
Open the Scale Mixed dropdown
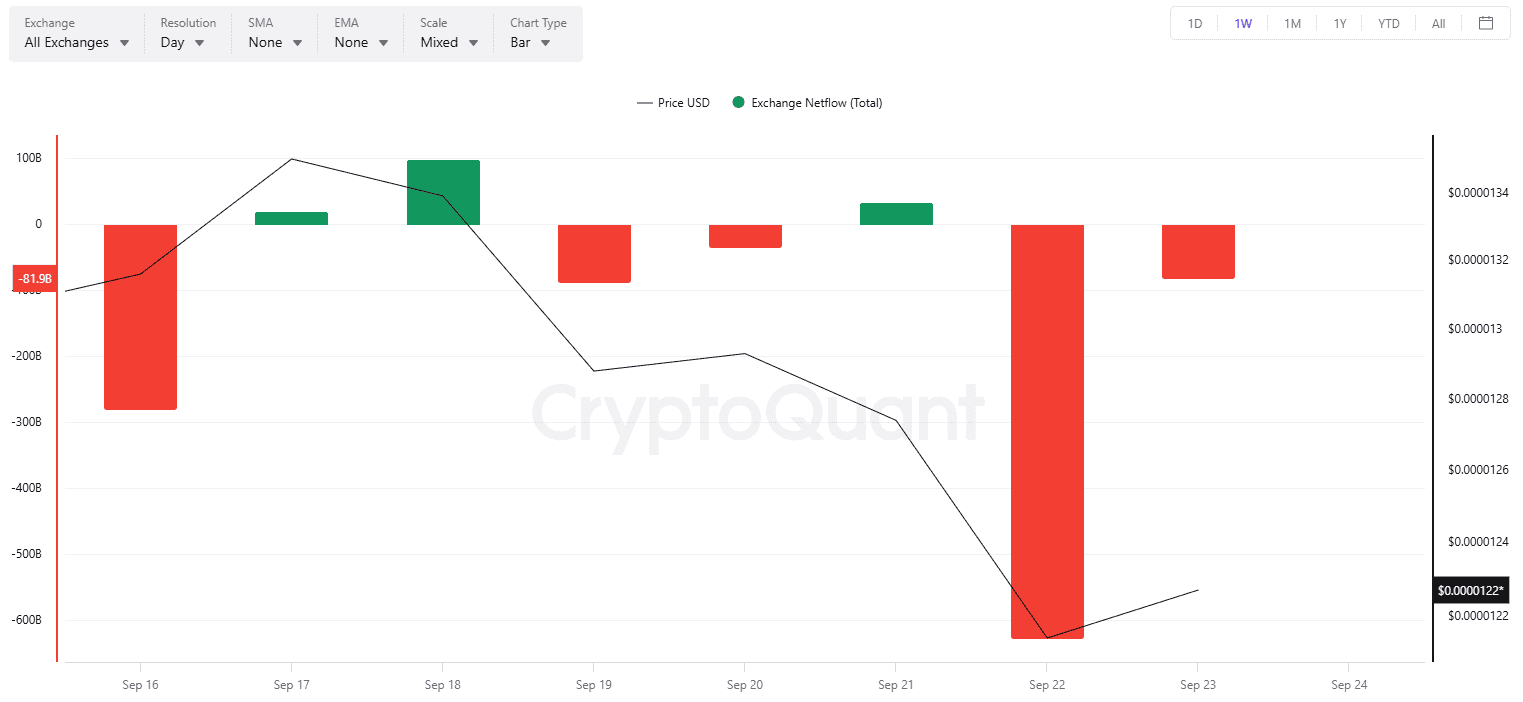(x=449, y=43)
